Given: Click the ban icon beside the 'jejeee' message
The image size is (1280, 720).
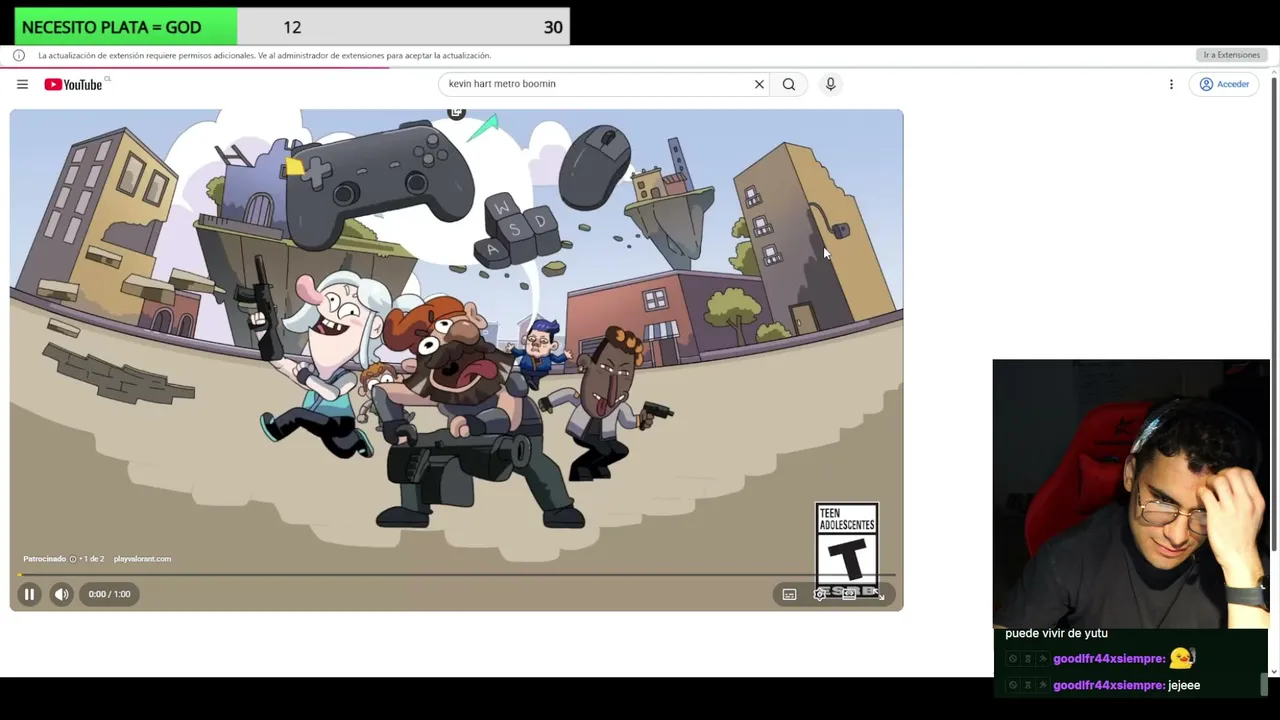Looking at the screenshot, I should [1013, 685].
